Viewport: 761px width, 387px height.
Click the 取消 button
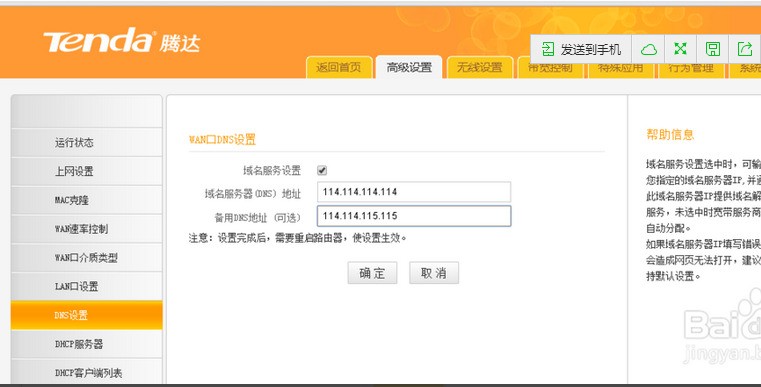point(434,273)
